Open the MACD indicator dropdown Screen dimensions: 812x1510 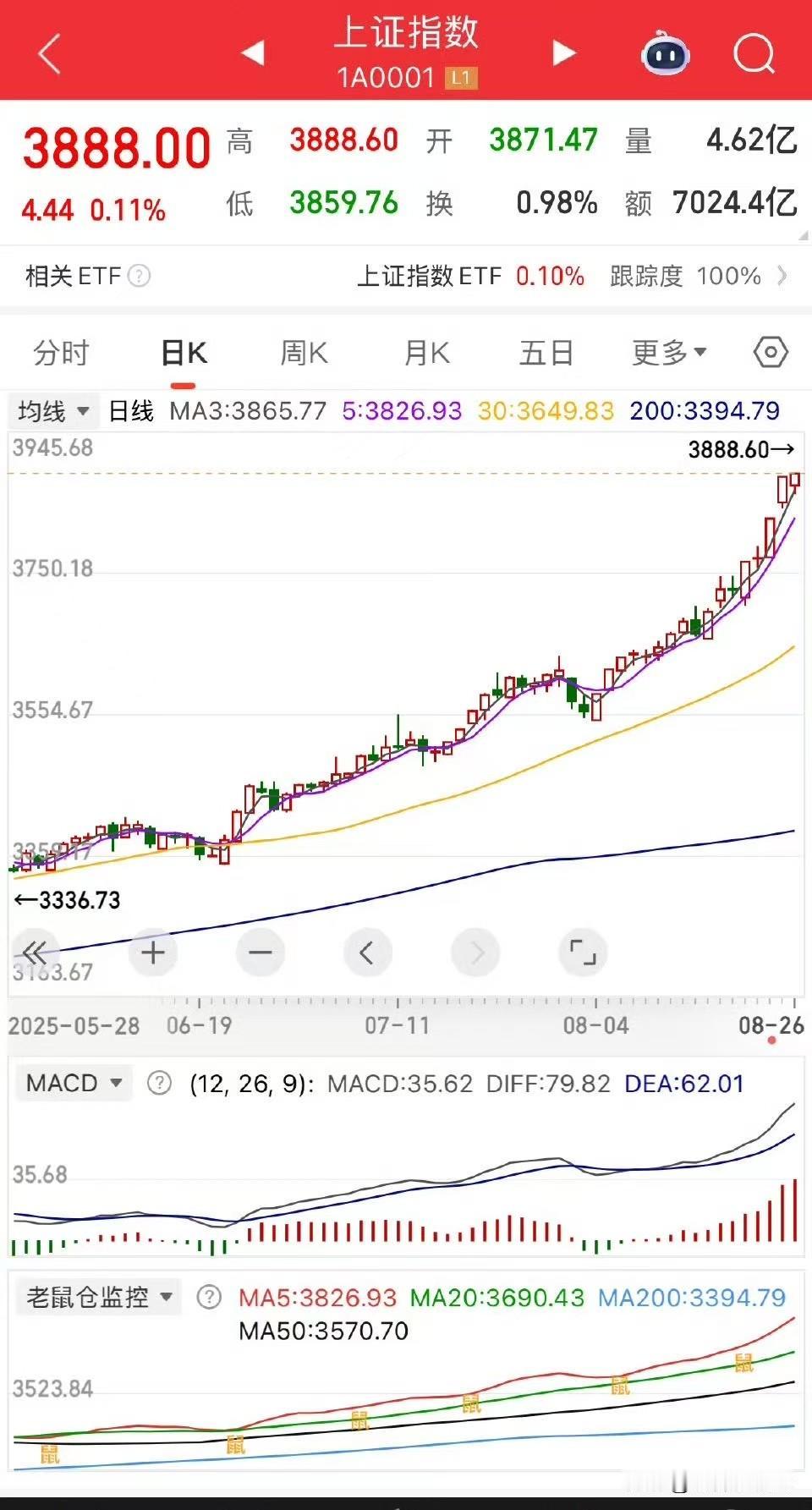click(x=74, y=1083)
